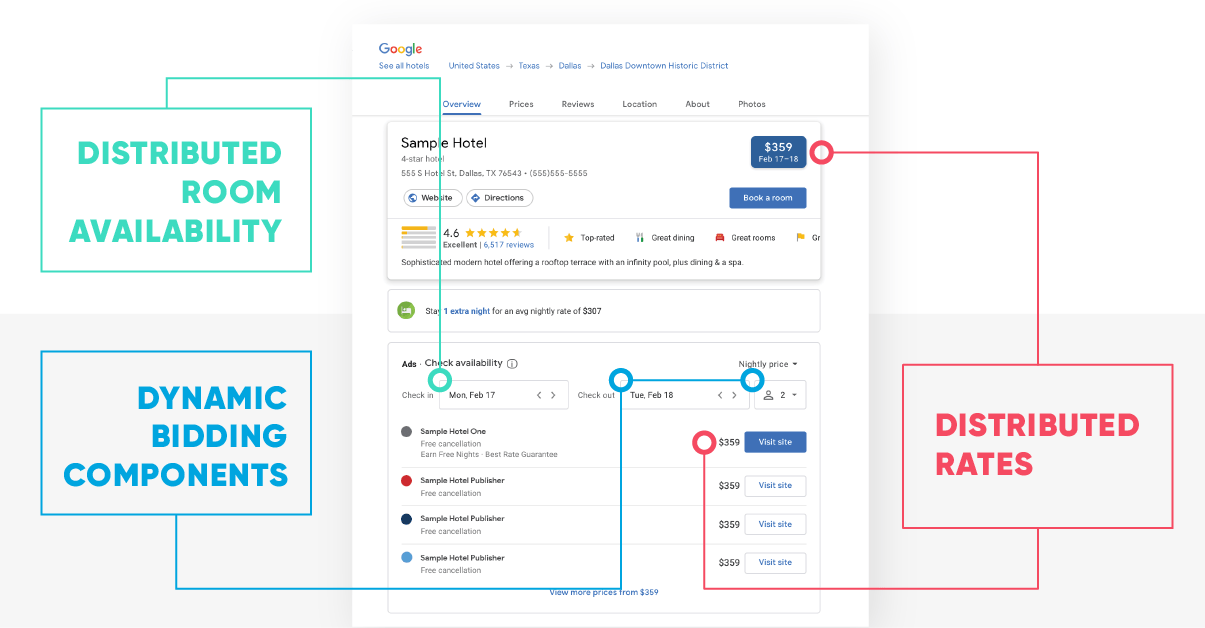Switch to the Photos tab

click(752, 104)
